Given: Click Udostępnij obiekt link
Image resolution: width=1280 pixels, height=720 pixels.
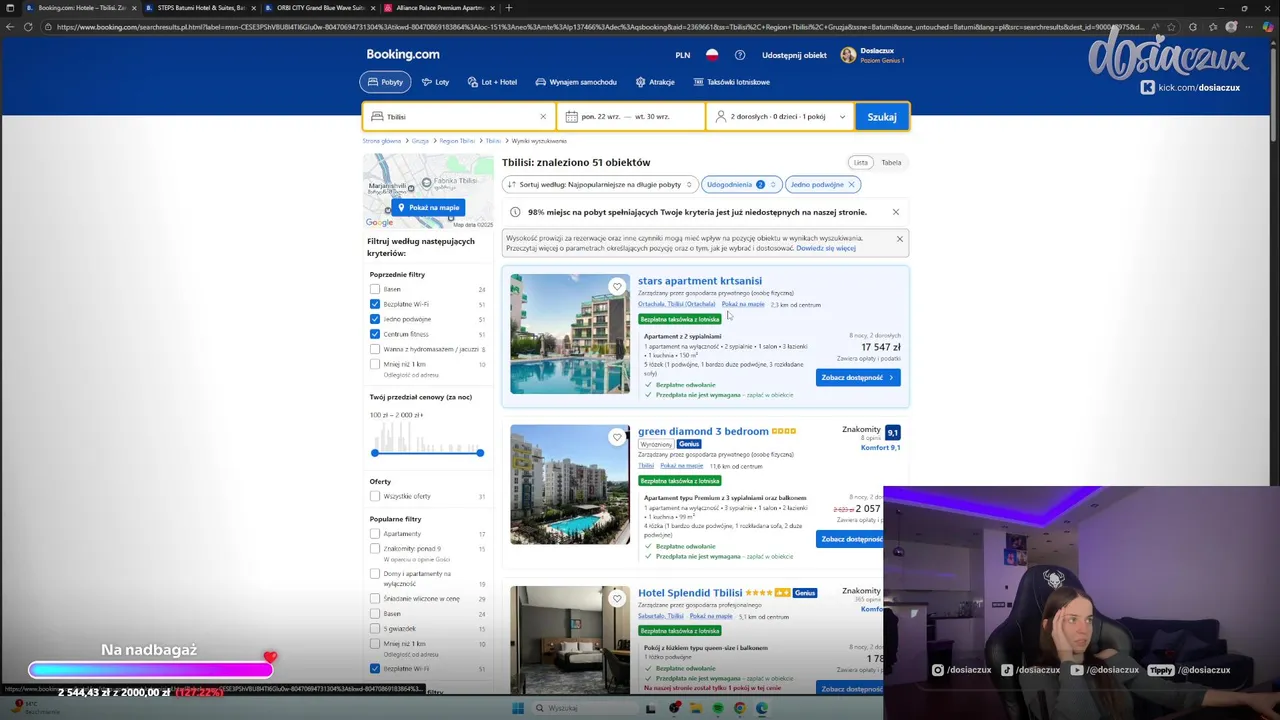Looking at the screenshot, I should pyautogui.click(x=794, y=56).
